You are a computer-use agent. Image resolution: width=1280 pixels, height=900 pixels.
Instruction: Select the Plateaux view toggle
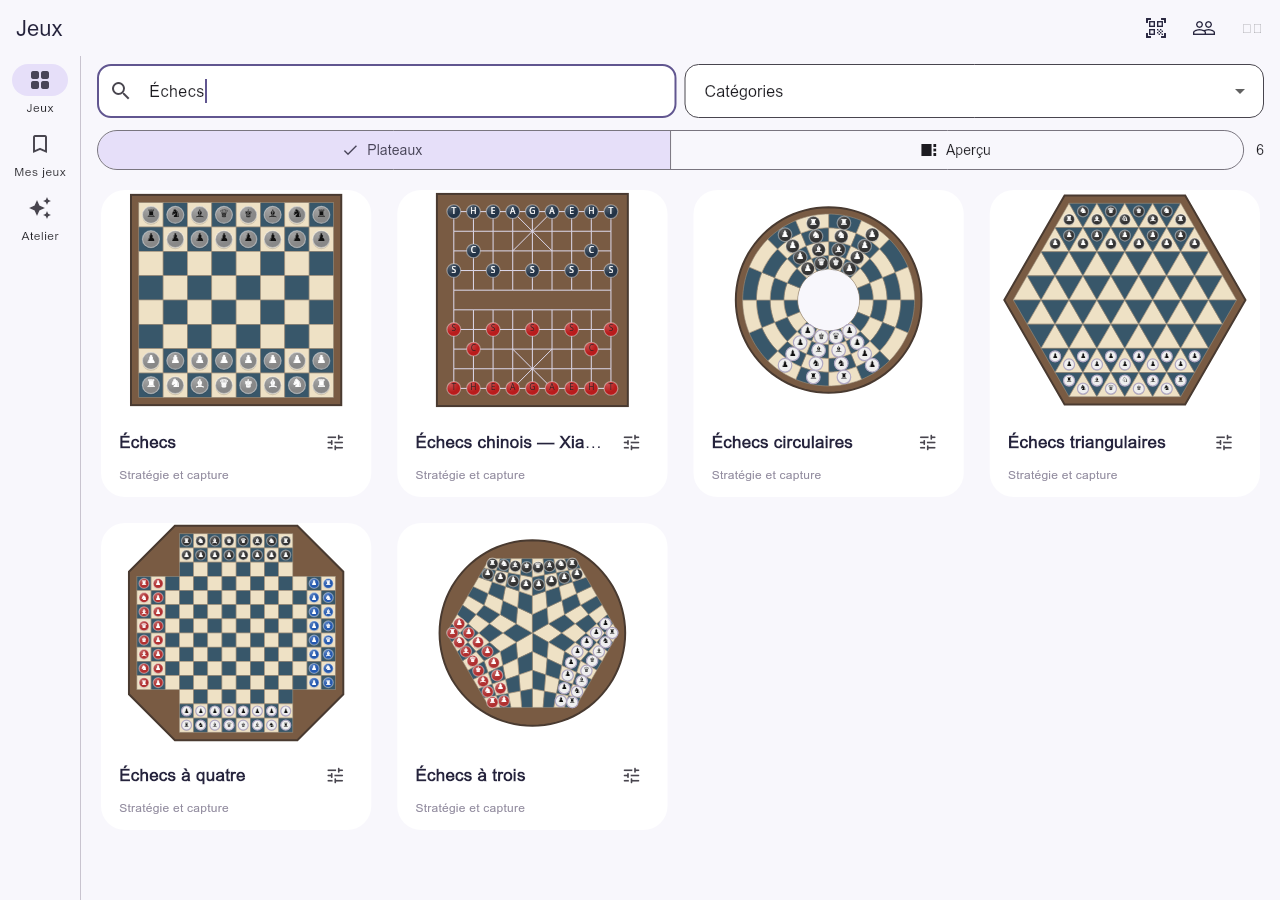(384, 150)
